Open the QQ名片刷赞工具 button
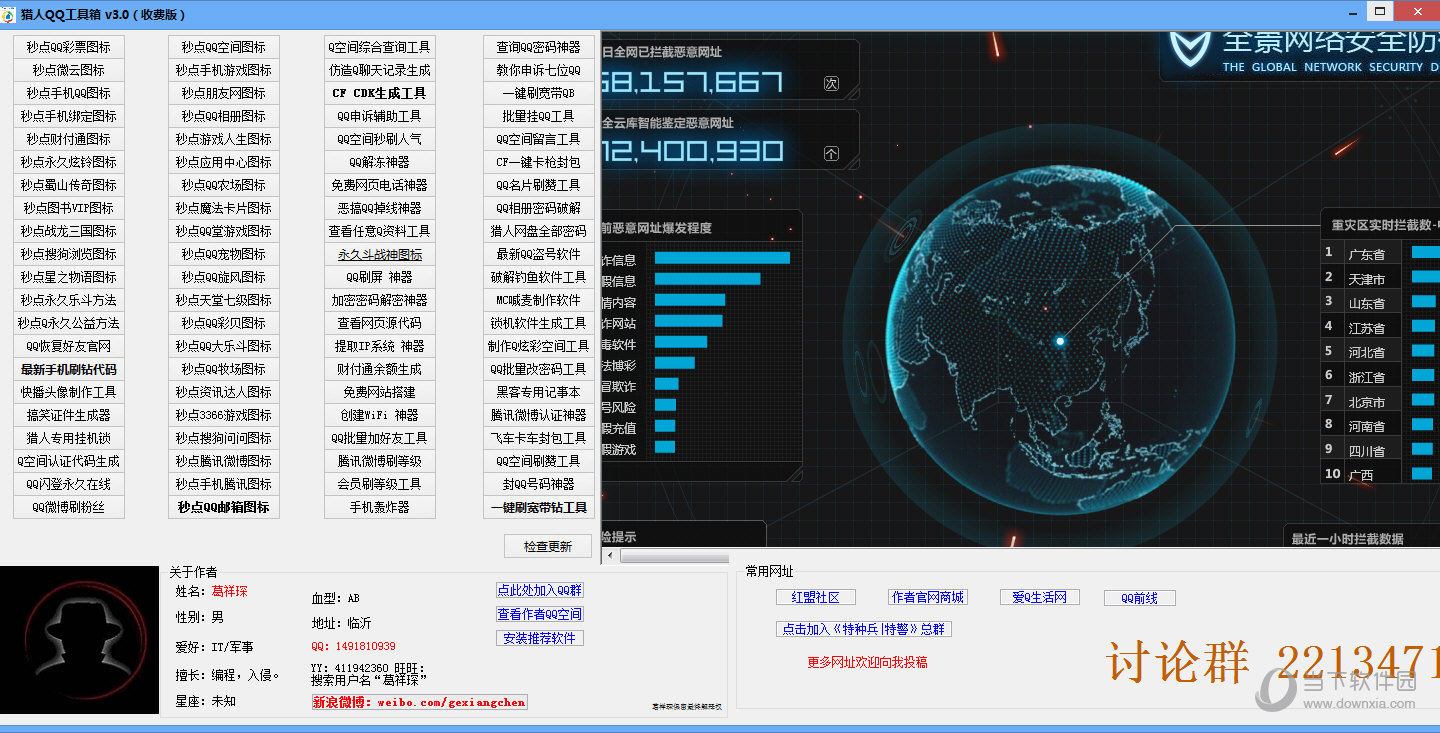This screenshot has height=733, width=1440. [539, 185]
